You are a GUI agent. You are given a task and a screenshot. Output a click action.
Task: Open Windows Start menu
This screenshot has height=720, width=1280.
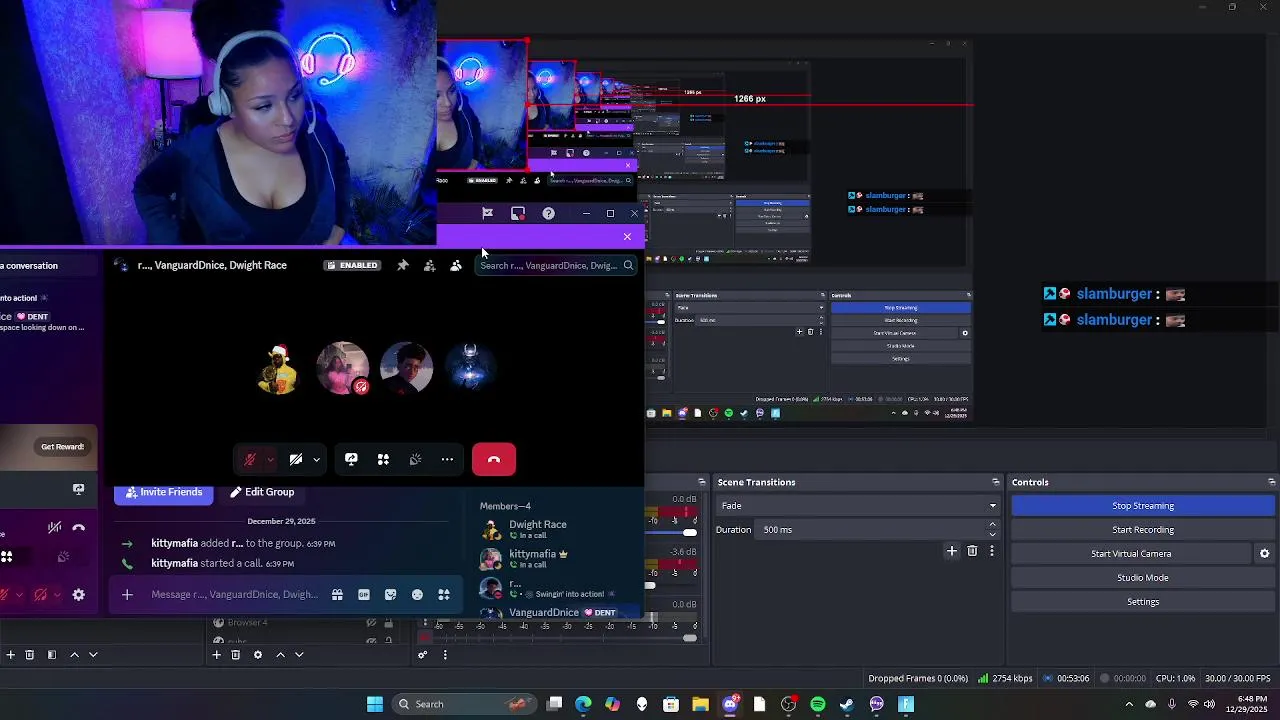coord(375,704)
